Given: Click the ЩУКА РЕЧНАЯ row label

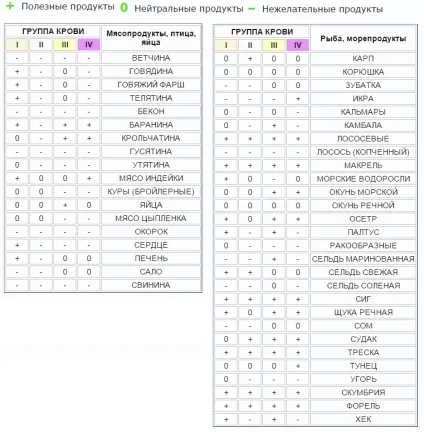Looking at the screenshot, I should tap(363, 312).
